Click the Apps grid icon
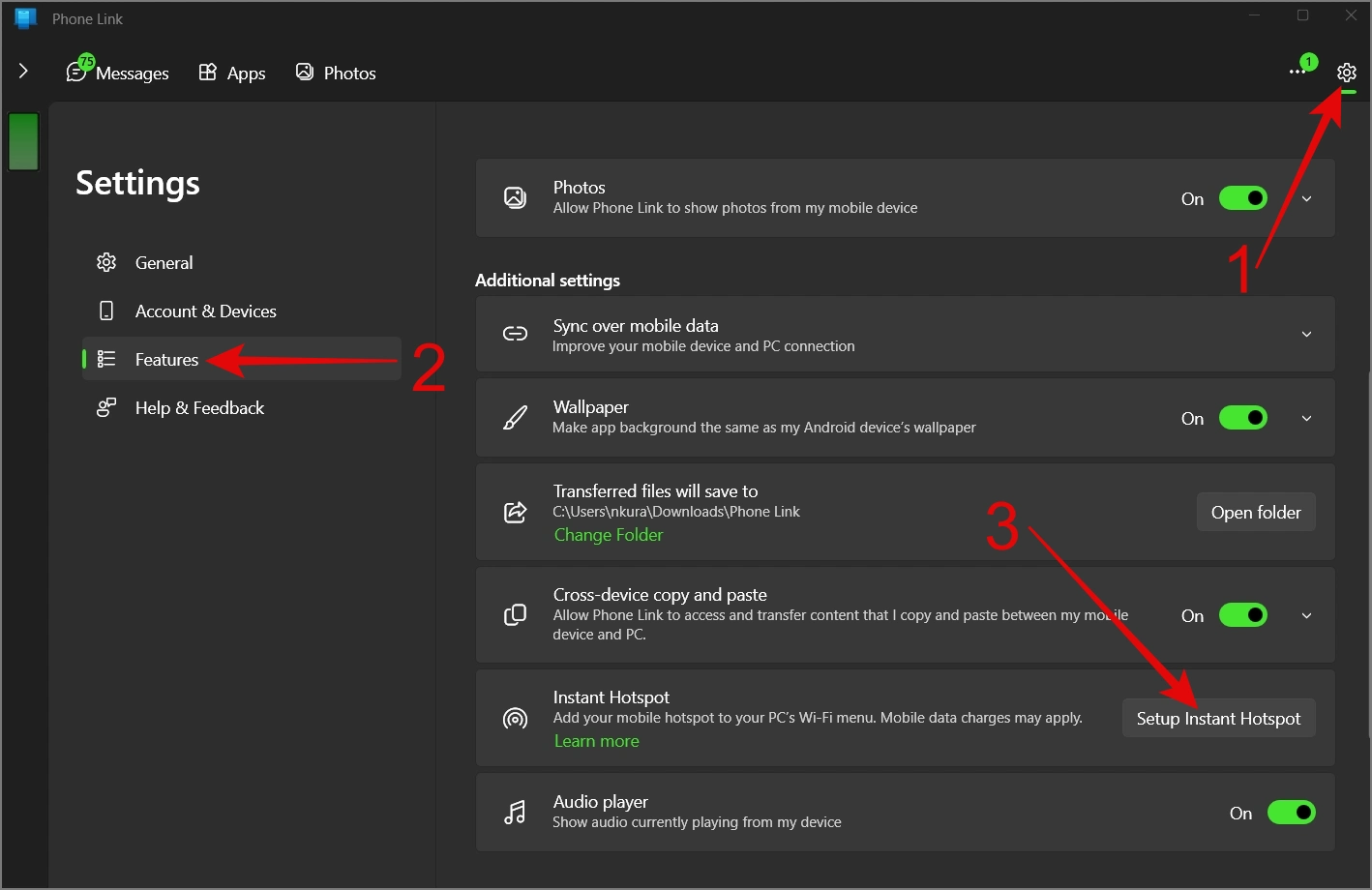Viewport: 1372px width, 890px height. pyautogui.click(x=207, y=73)
